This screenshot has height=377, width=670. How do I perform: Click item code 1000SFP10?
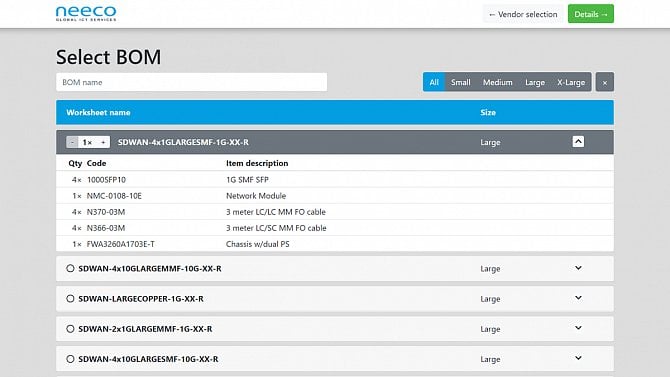pos(106,180)
